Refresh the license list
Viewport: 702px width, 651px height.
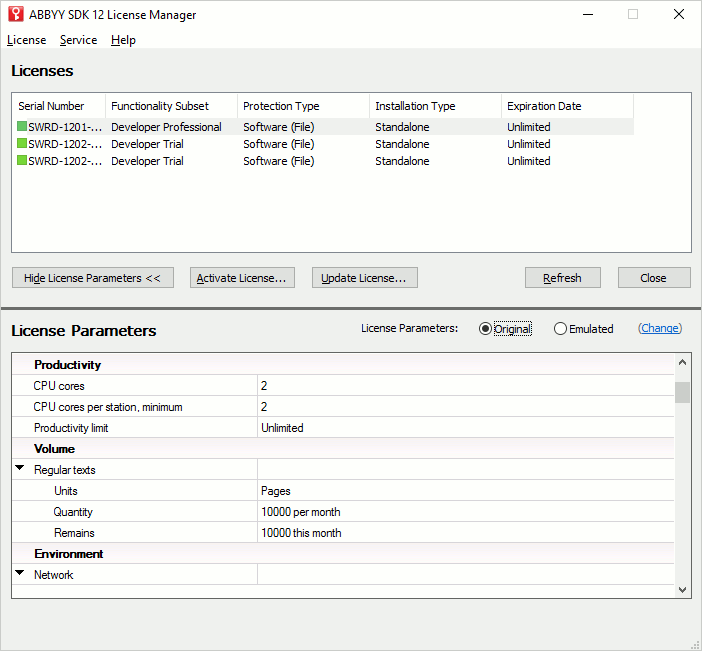point(562,278)
